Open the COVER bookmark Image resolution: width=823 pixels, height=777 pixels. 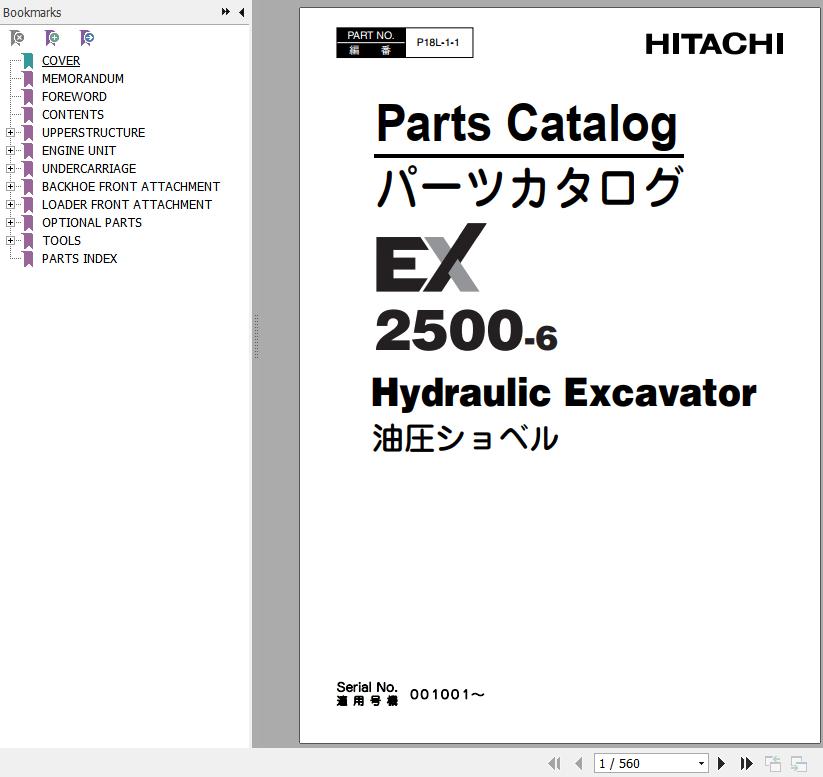pos(61,61)
